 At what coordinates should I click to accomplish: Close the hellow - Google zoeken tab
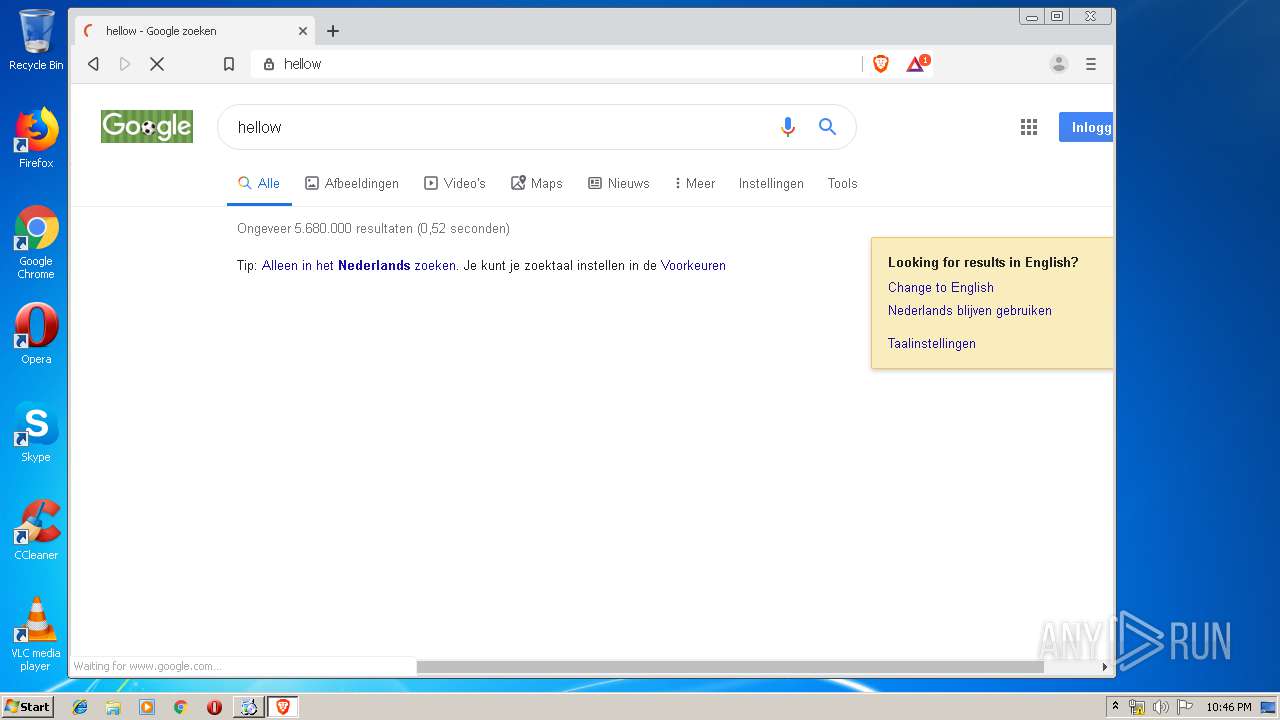coord(303,31)
